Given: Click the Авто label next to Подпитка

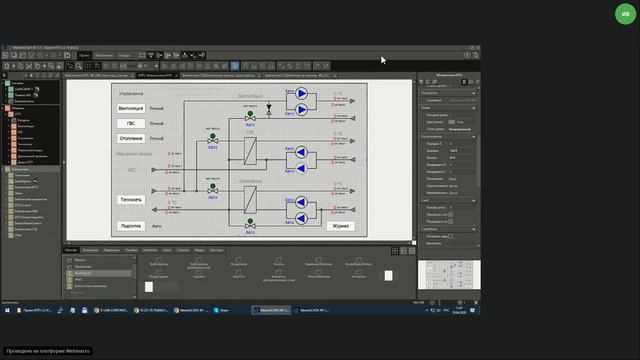Looking at the screenshot, I should pyautogui.click(x=157, y=226).
